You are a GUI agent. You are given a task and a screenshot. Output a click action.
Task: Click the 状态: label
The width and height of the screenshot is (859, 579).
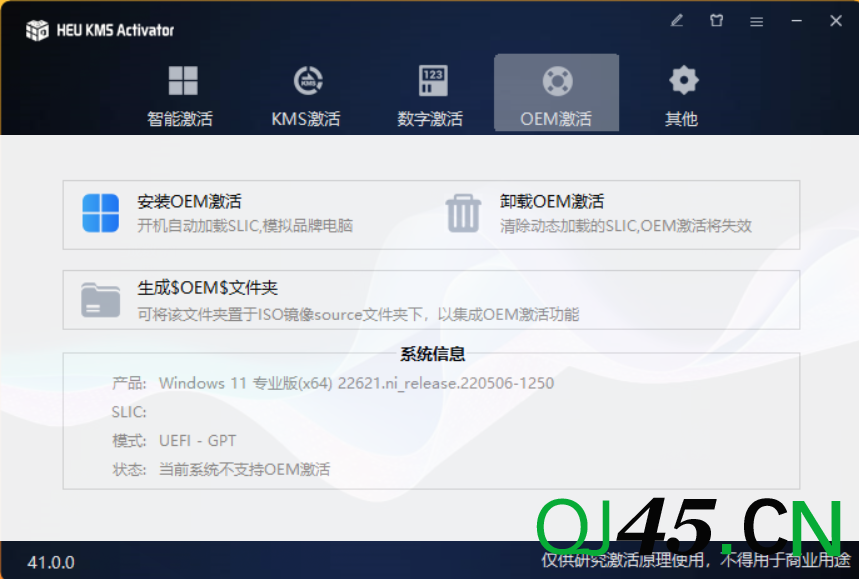pos(129,469)
